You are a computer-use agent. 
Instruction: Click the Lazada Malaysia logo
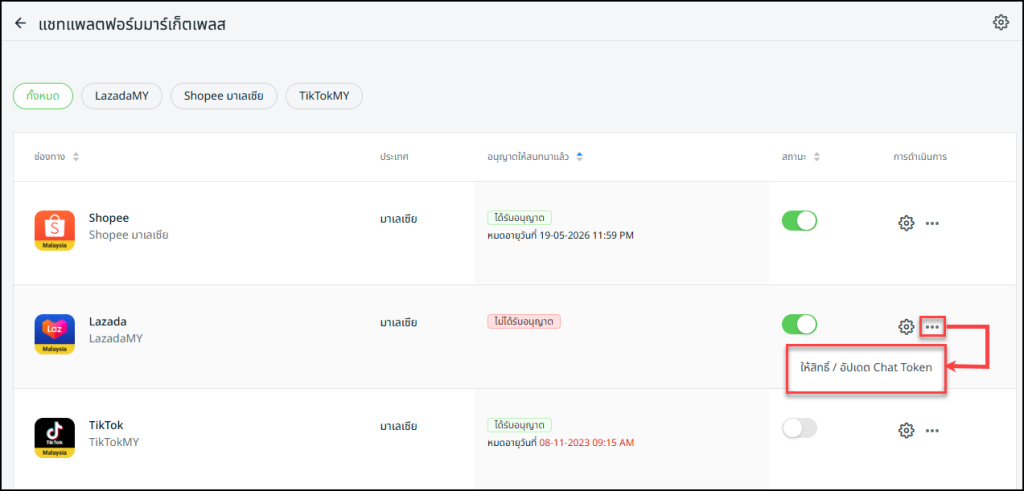pyautogui.click(x=54, y=335)
